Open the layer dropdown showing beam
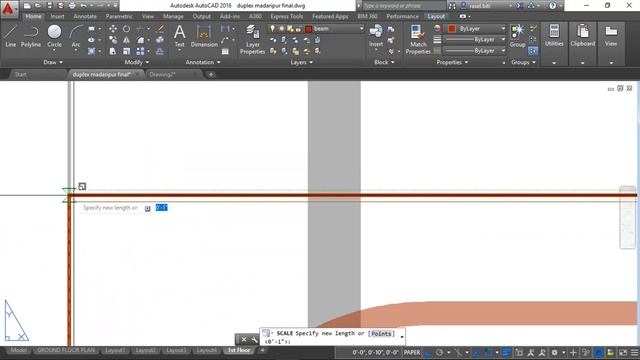The width and height of the screenshot is (640, 360). click(x=316, y=29)
